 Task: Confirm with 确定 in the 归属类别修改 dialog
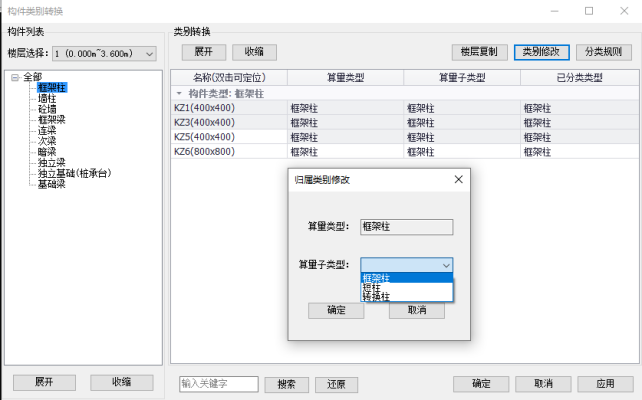337,310
